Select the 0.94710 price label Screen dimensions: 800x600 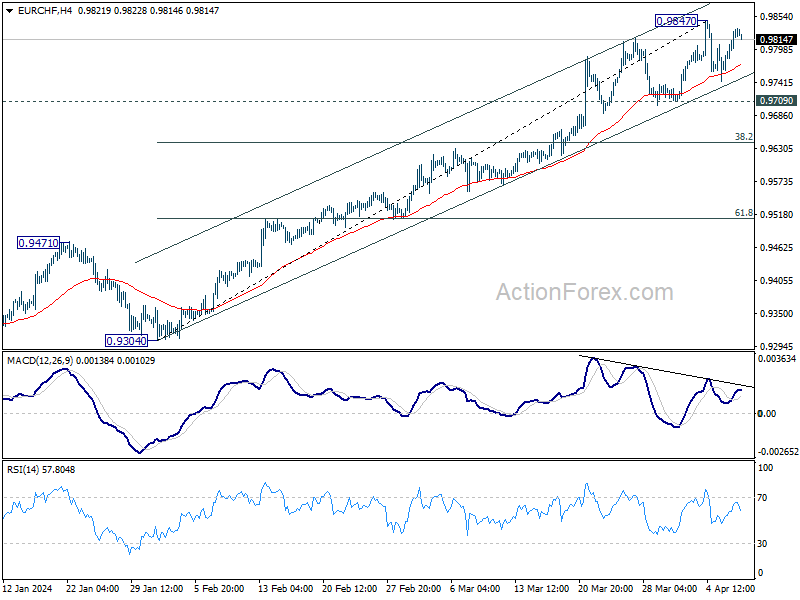pyautogui.click(x=38, y=243)
